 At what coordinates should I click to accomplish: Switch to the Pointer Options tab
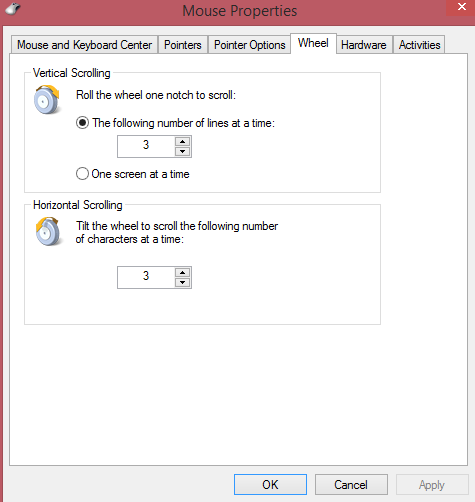tap(249, 45)
